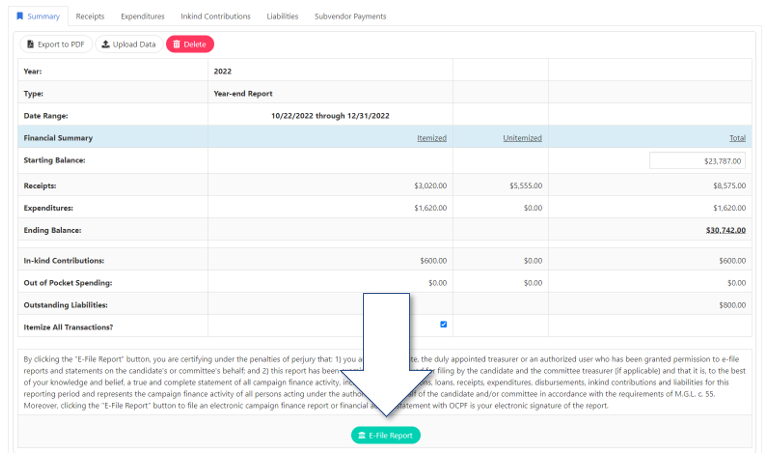770x460 pixels.
Task: Click the PDF file icon on Export button
Action: 30,44
